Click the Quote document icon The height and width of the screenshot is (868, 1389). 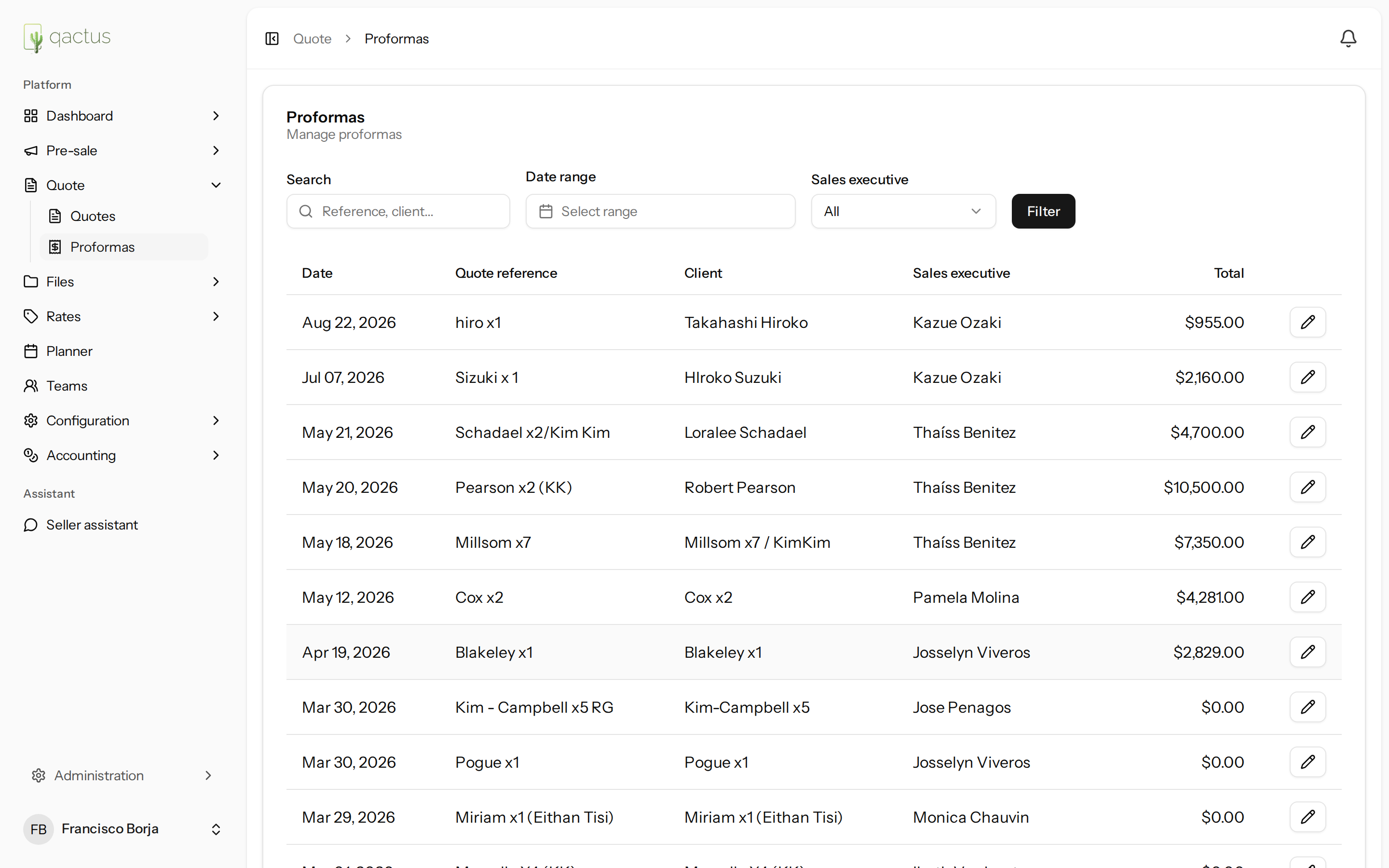pos(31,186)
